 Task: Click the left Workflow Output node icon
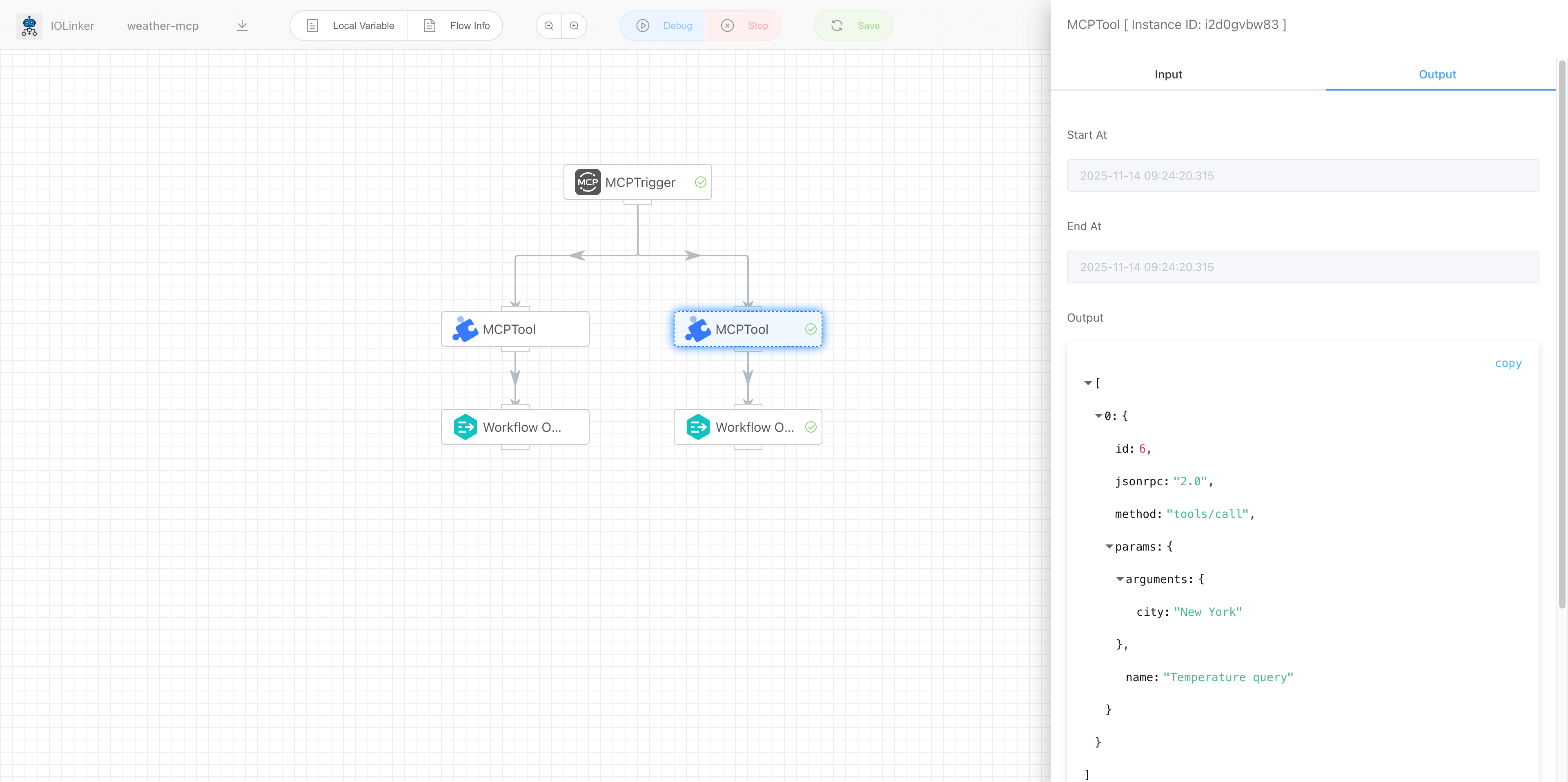pyautogui.click(x=465, y=427)
